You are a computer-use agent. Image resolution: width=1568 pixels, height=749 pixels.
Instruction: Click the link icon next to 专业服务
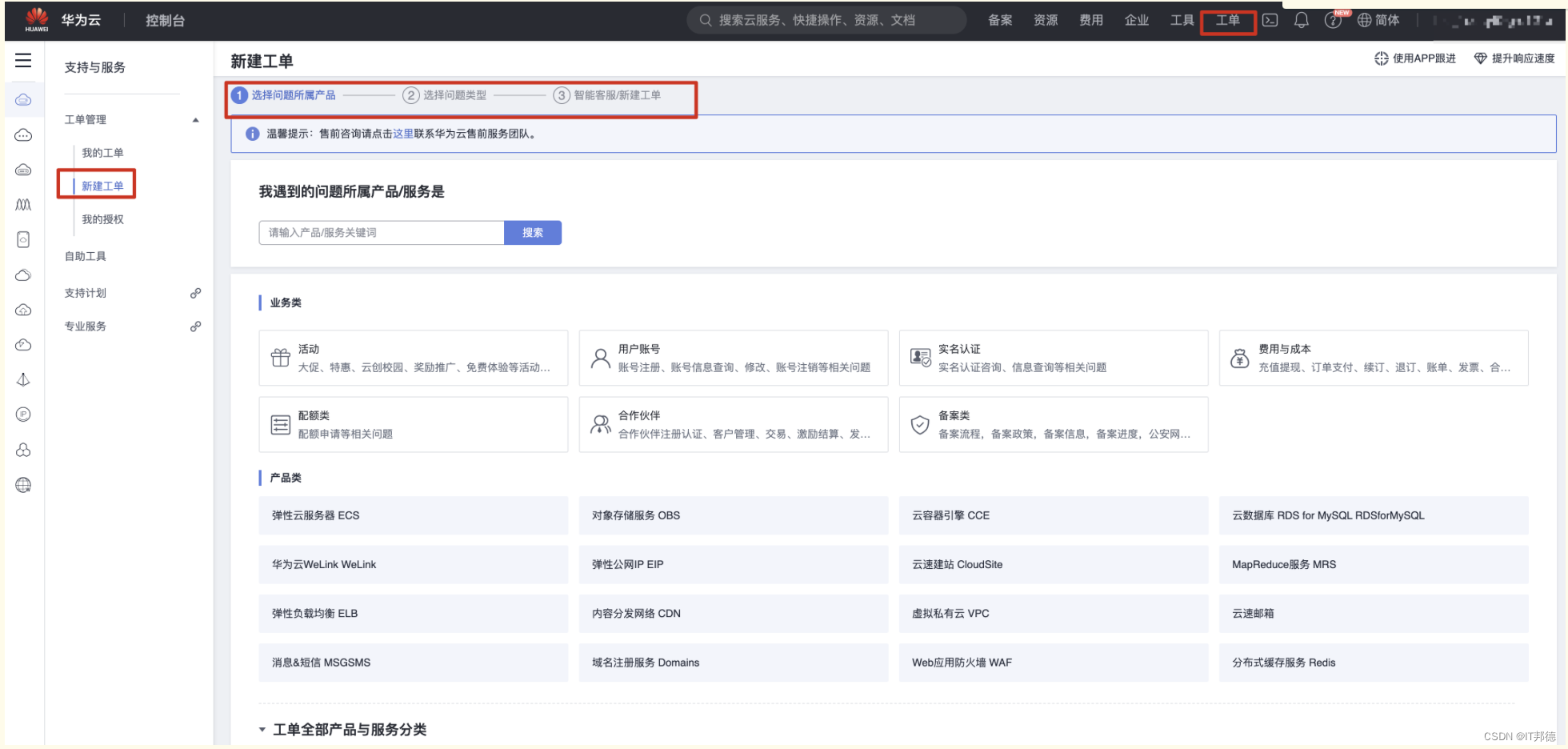click(195, 326)
